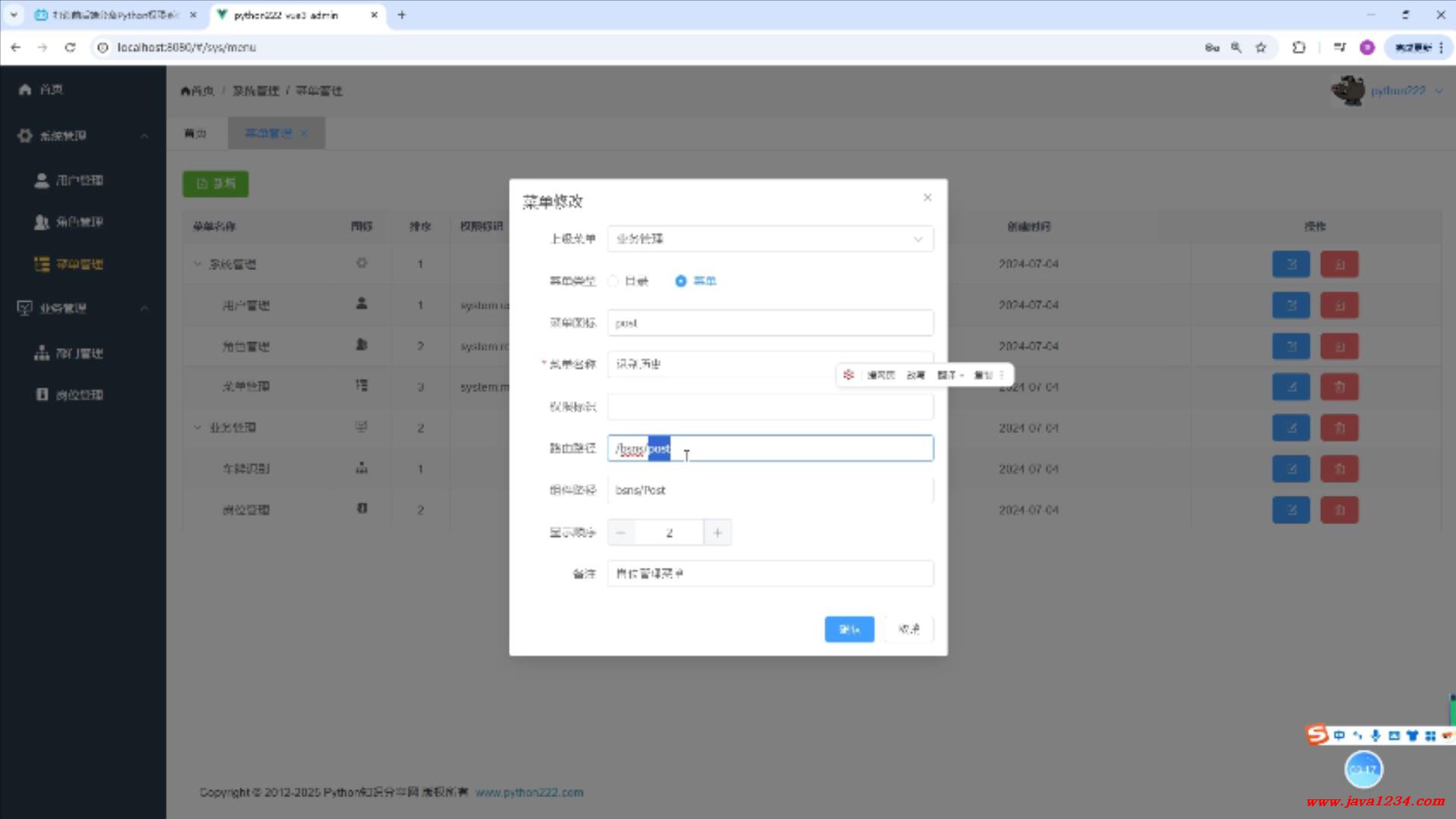Increase 显示顺序 with plus stepper
1456x819 pixels.
click(717, 533)
